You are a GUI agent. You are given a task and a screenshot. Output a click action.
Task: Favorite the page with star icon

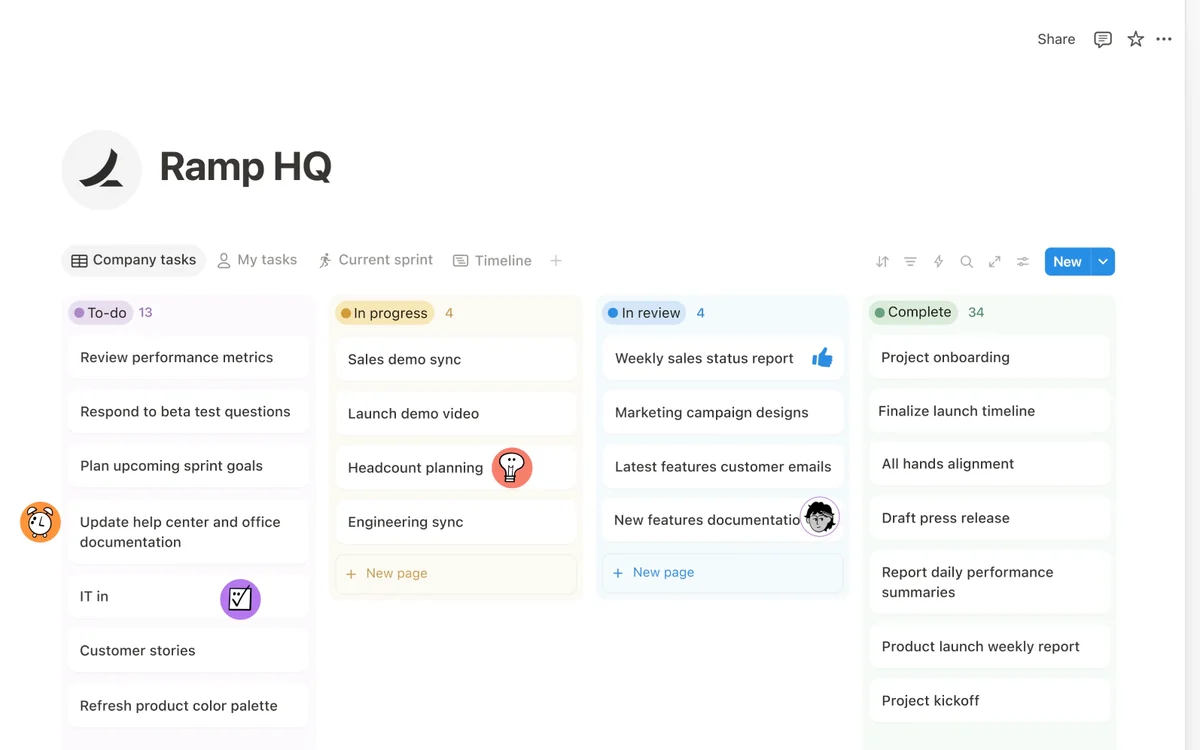tap(1135, 39)
